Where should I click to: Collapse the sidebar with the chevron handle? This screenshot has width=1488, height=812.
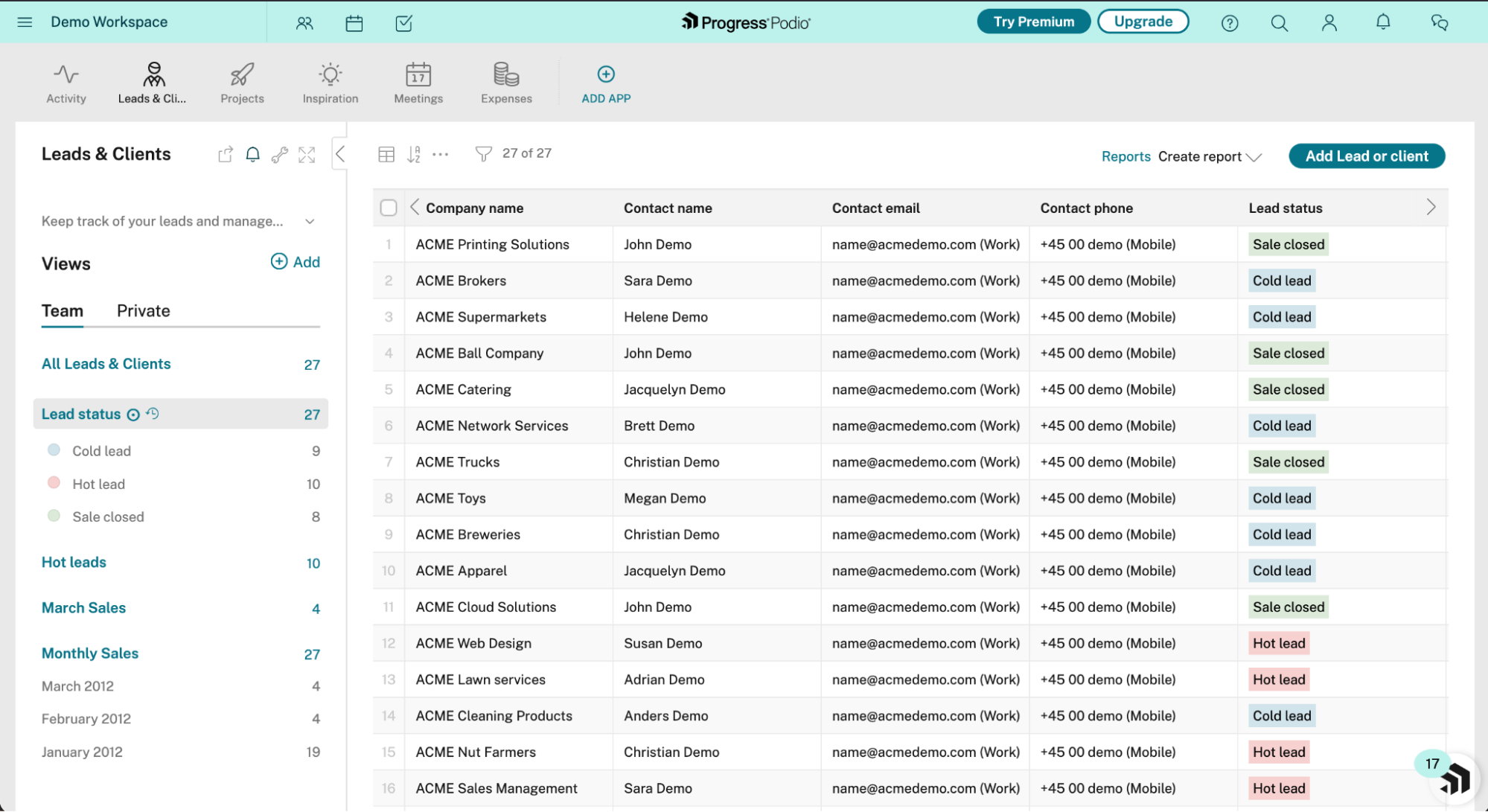tap(339, 154)
